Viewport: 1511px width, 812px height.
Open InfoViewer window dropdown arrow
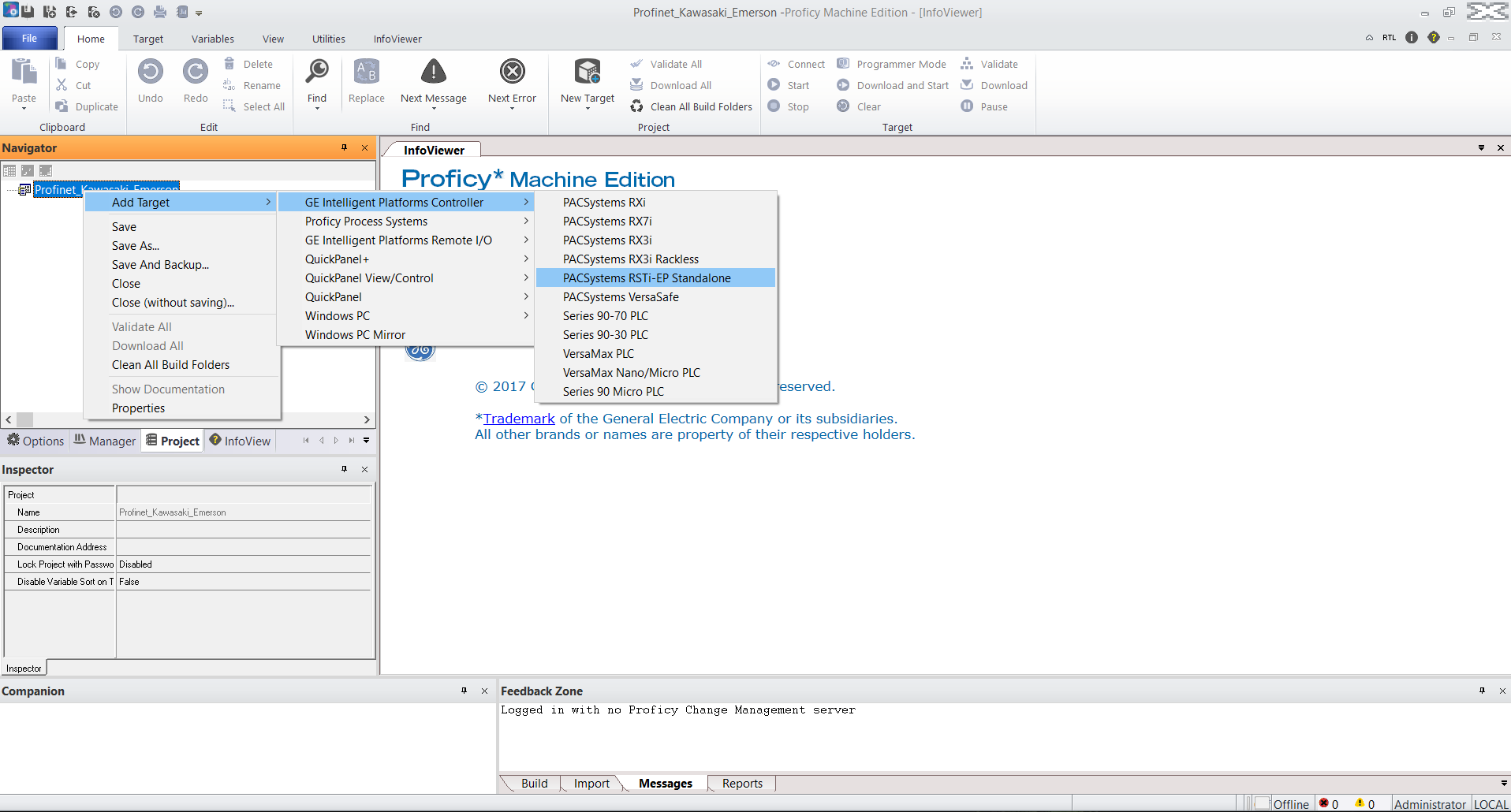(1481, 147)
